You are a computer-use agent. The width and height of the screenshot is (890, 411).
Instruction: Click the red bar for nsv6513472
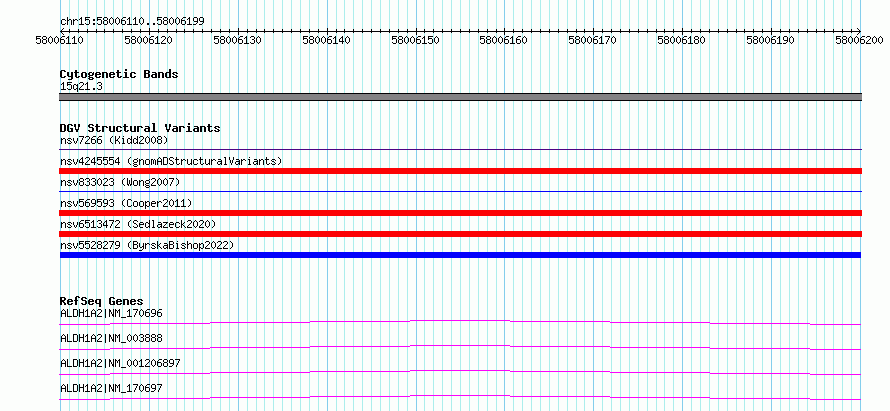point(460,234)
